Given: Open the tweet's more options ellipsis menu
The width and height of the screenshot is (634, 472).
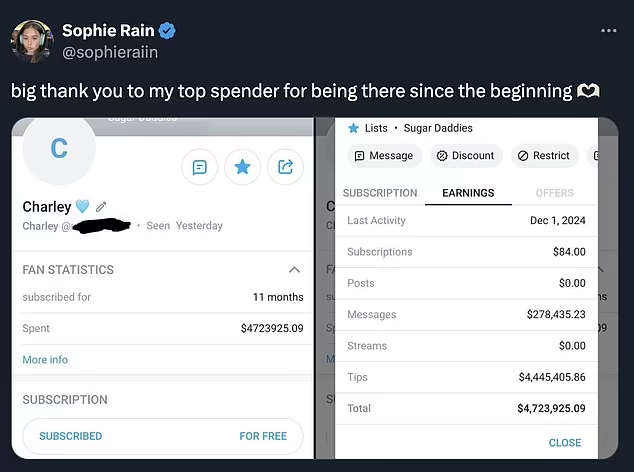Looking at the screenshot, I should [x=609, y=31].
